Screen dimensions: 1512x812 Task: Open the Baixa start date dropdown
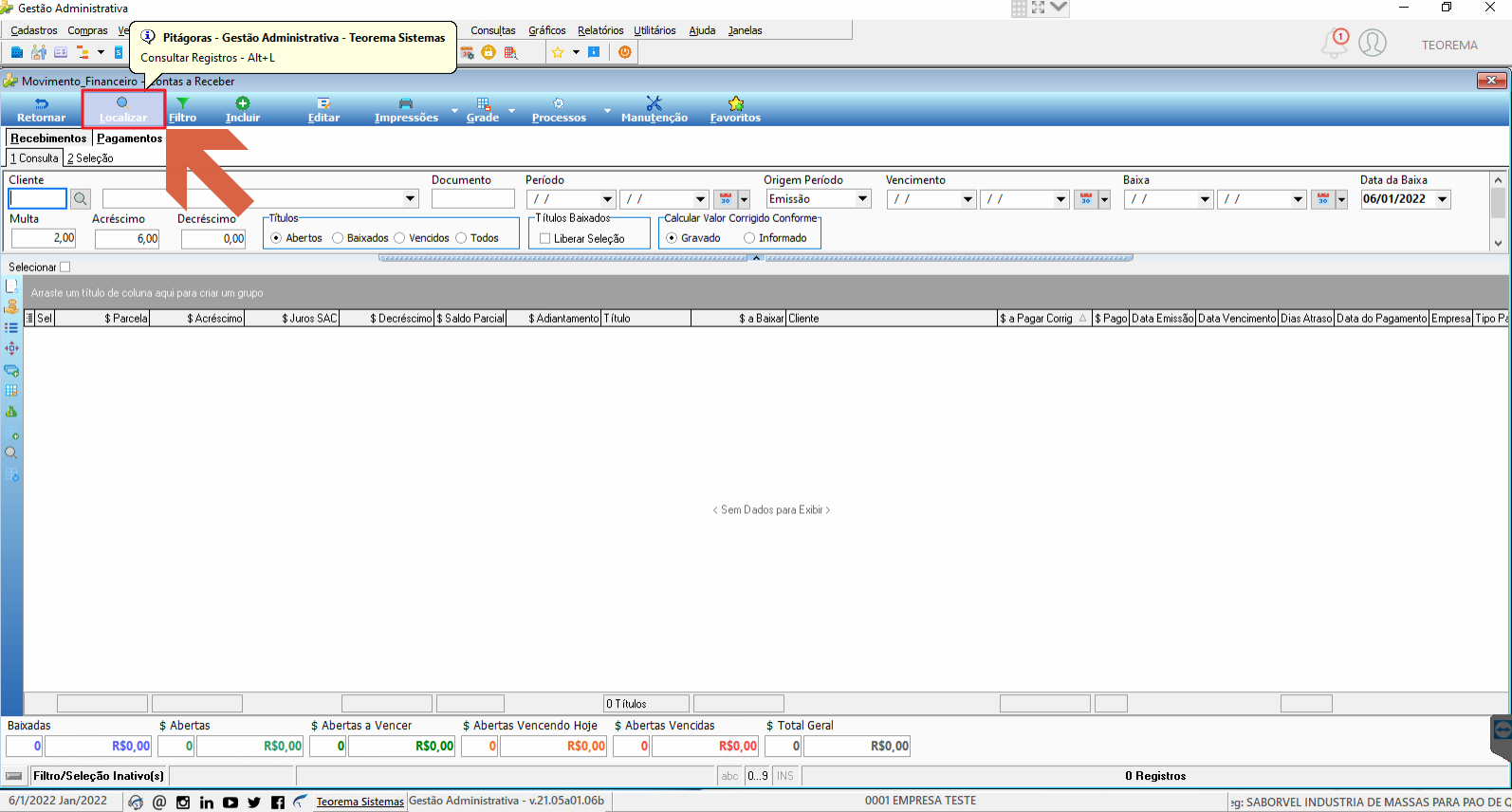pos(1205,199)
